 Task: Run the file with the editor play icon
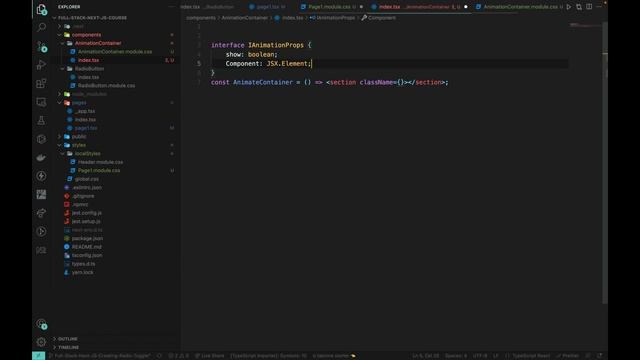(569, 7)
